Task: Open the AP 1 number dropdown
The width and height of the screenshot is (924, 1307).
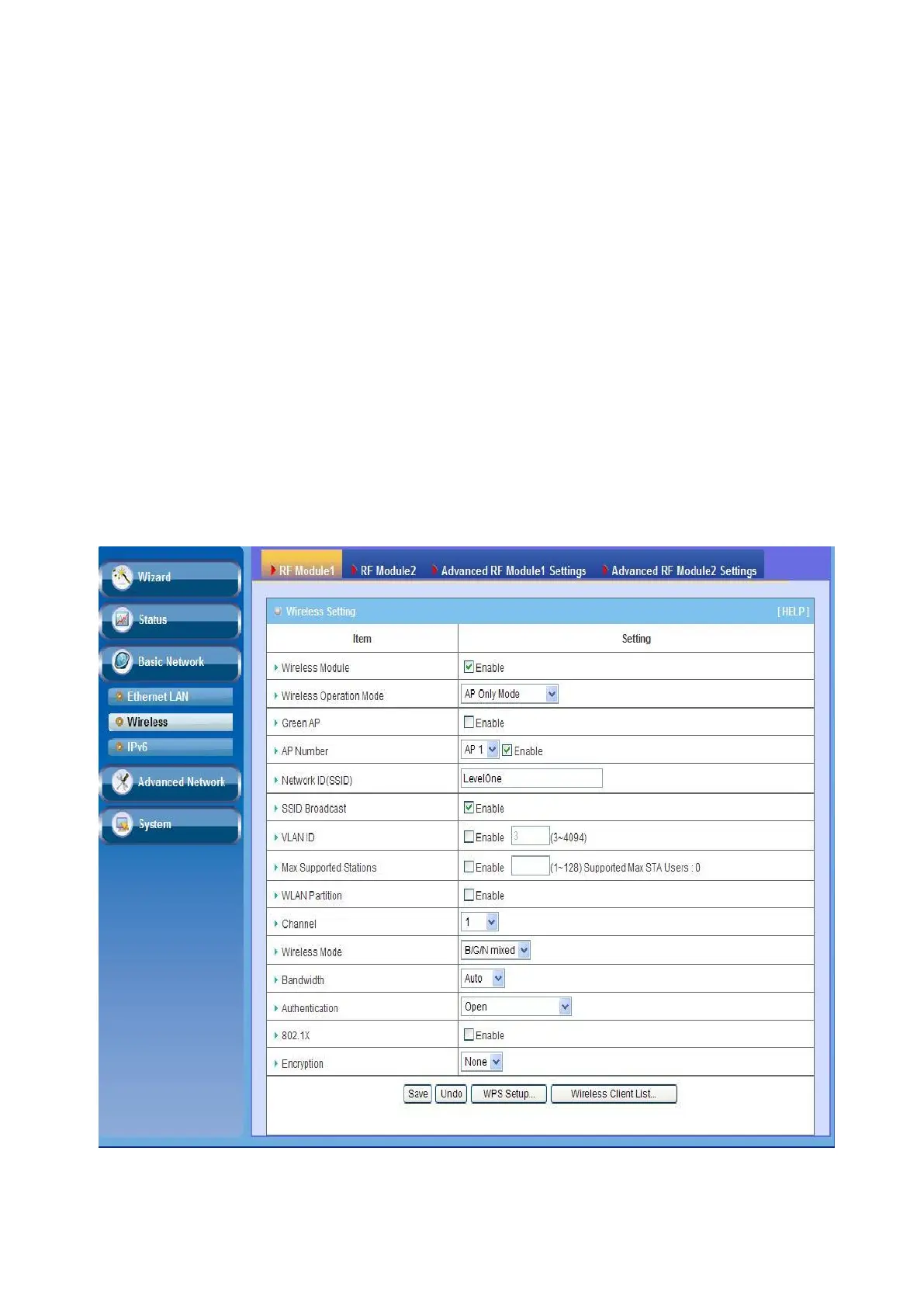Action: [480, 750]
